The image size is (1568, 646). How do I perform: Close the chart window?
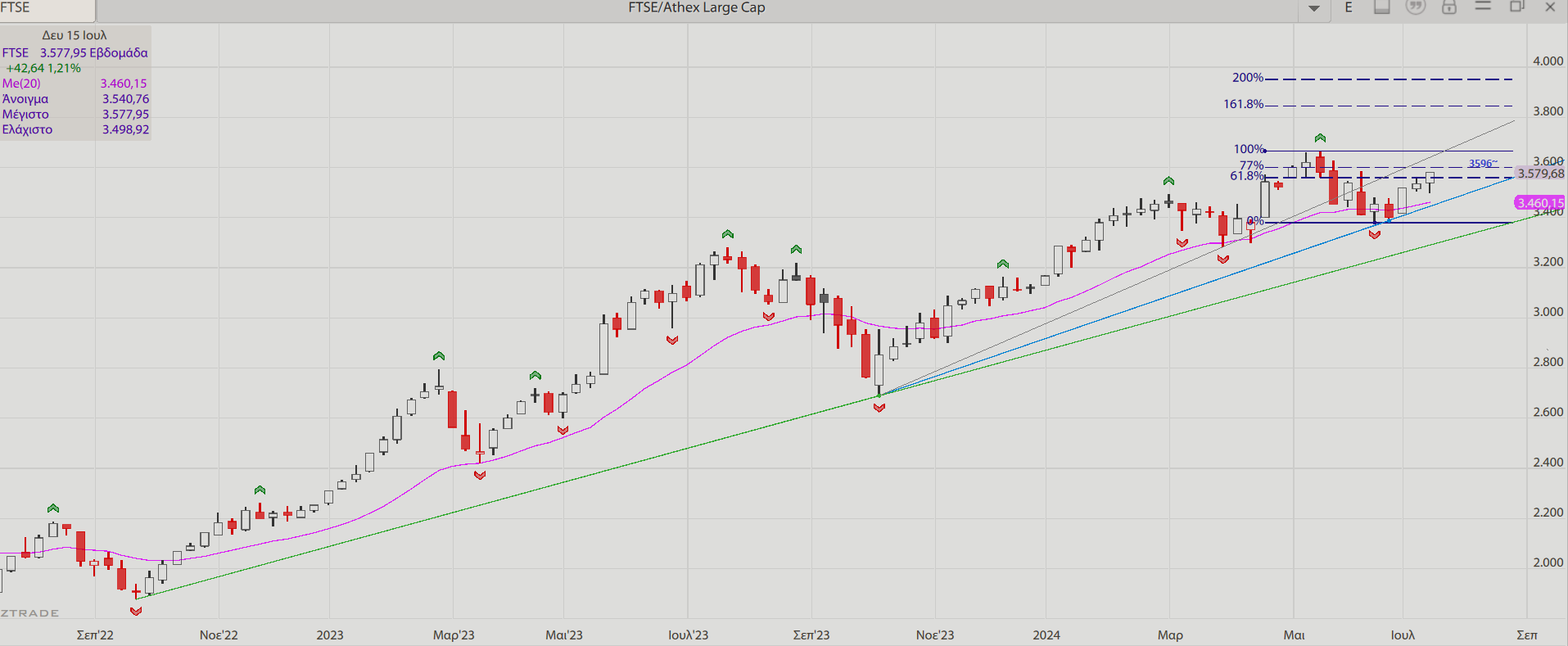coord(1550,7)
